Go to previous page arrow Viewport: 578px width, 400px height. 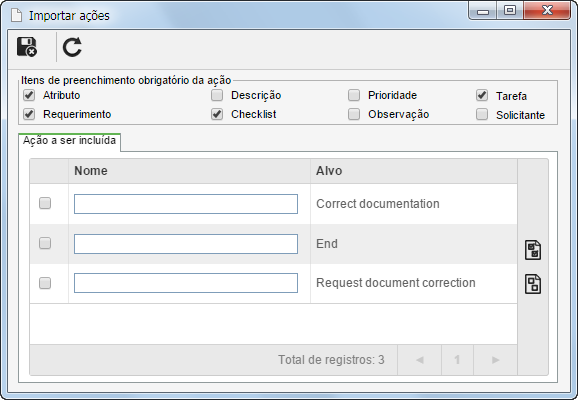tap(419, 360)
